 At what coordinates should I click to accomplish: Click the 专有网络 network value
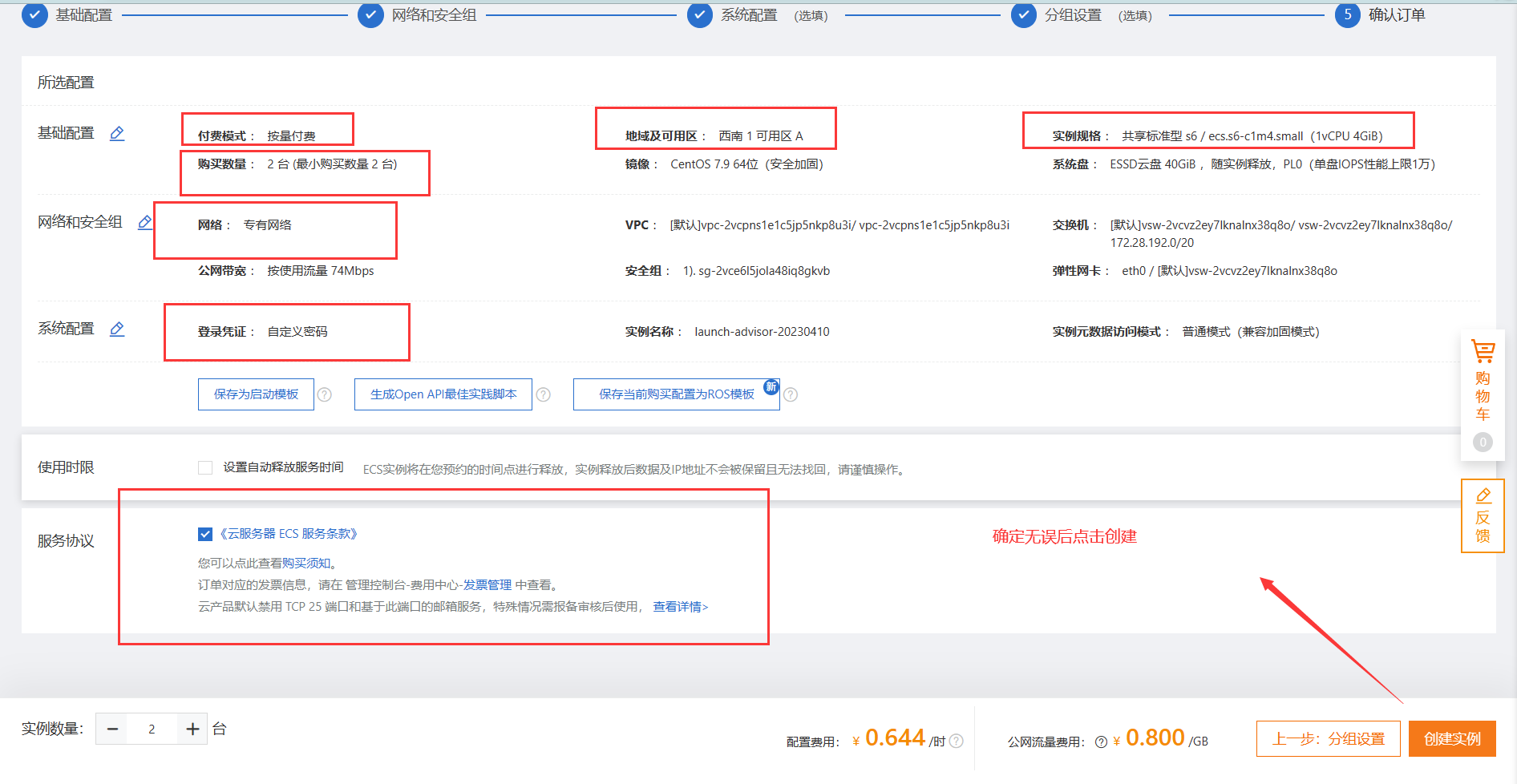pos(268,225)
